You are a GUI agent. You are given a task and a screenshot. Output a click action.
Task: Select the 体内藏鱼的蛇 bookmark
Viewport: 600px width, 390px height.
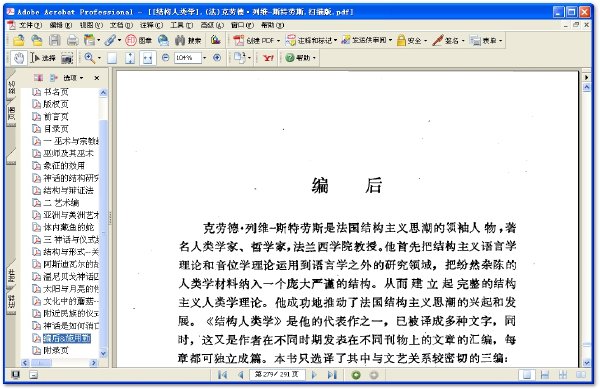click(68, 227)
